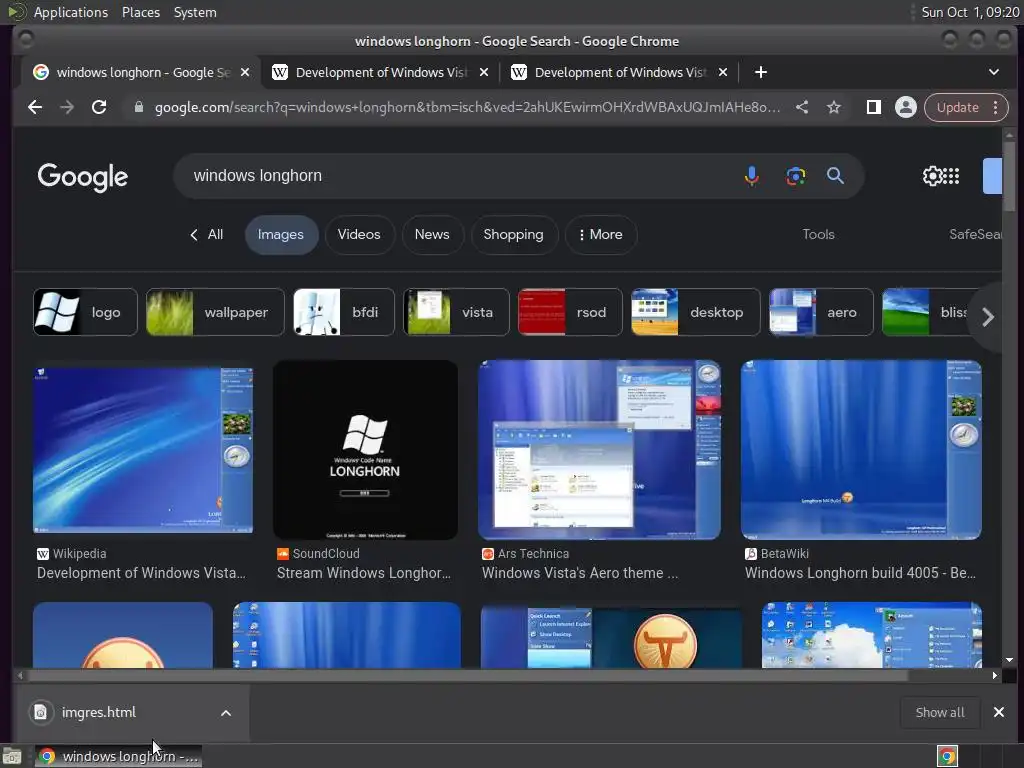1024x768 pixels.
Task: Click the Chrome tray icon in bottom panel
Action: click(x=947, y=756)
